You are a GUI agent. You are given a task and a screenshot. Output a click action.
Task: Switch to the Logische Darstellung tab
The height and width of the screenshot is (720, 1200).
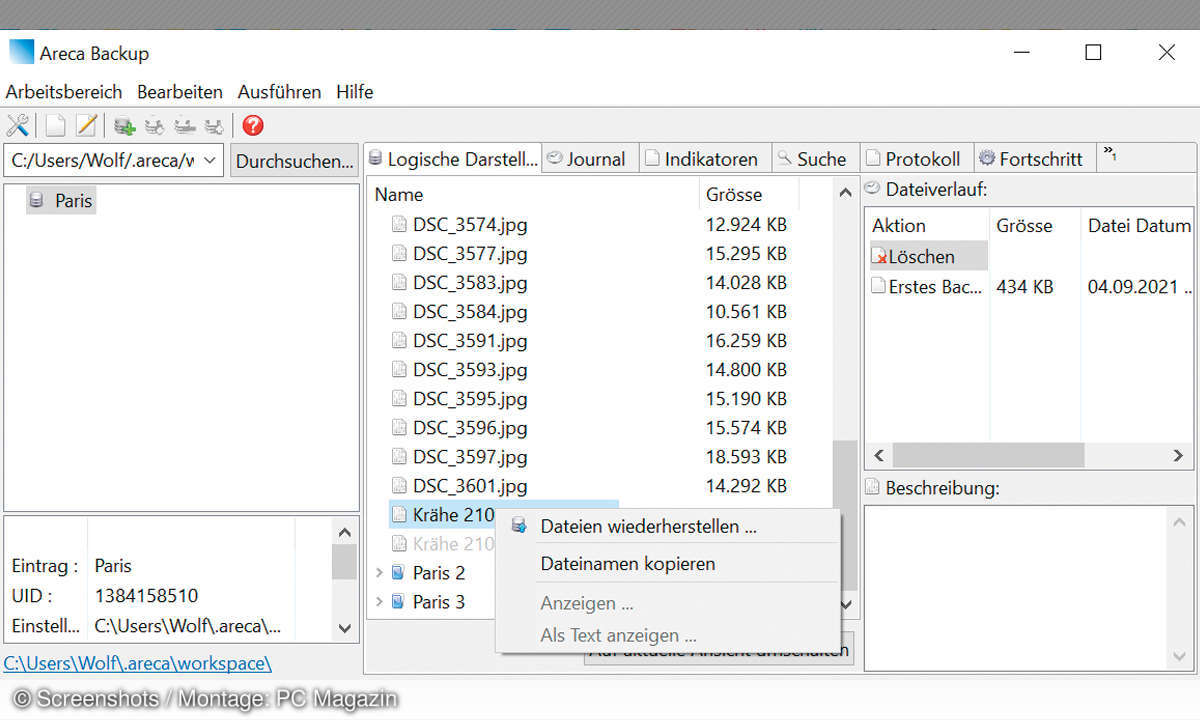[453, 159]
